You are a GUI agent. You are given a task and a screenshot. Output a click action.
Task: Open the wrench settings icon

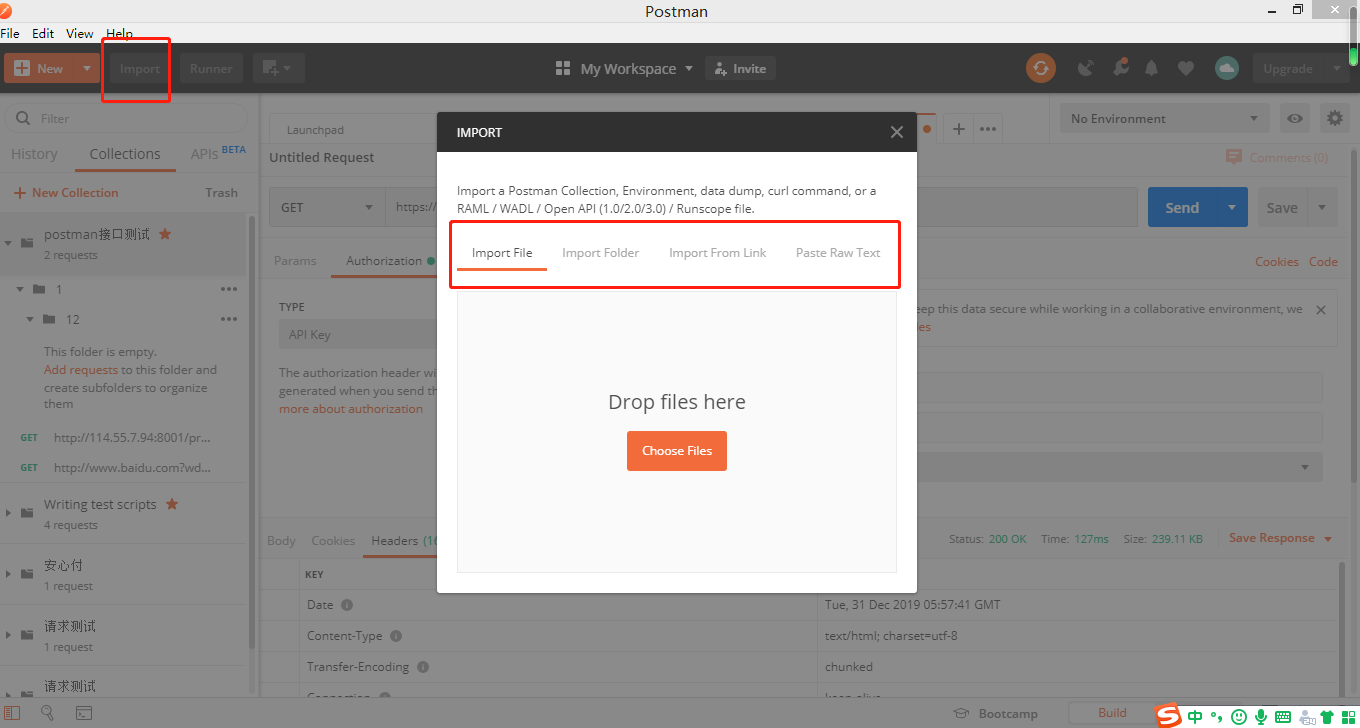[1120, 68]
